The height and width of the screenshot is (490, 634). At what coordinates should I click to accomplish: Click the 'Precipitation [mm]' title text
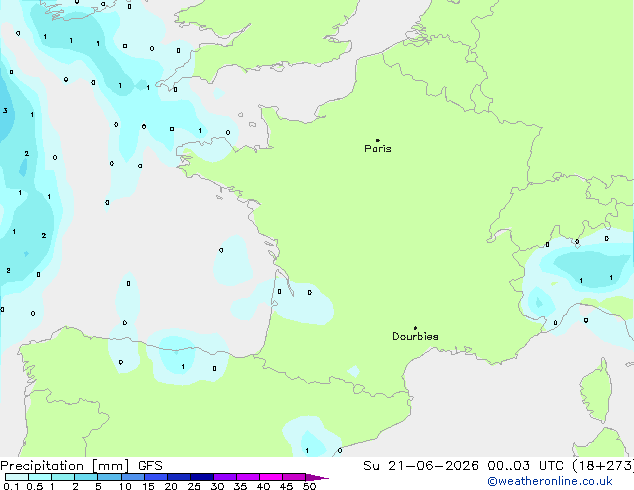65,466
